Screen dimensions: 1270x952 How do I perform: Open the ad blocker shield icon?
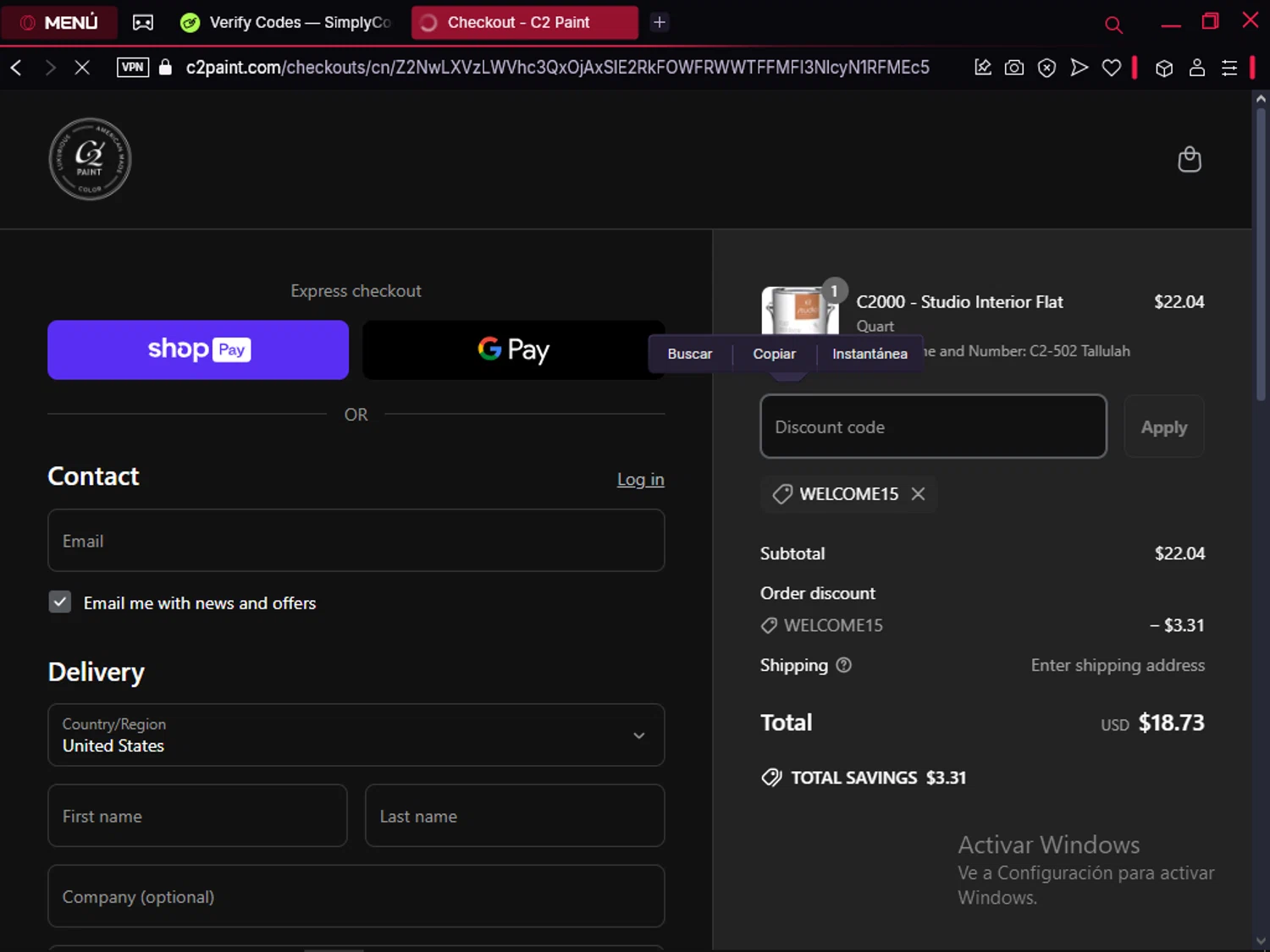[1046, 68]
